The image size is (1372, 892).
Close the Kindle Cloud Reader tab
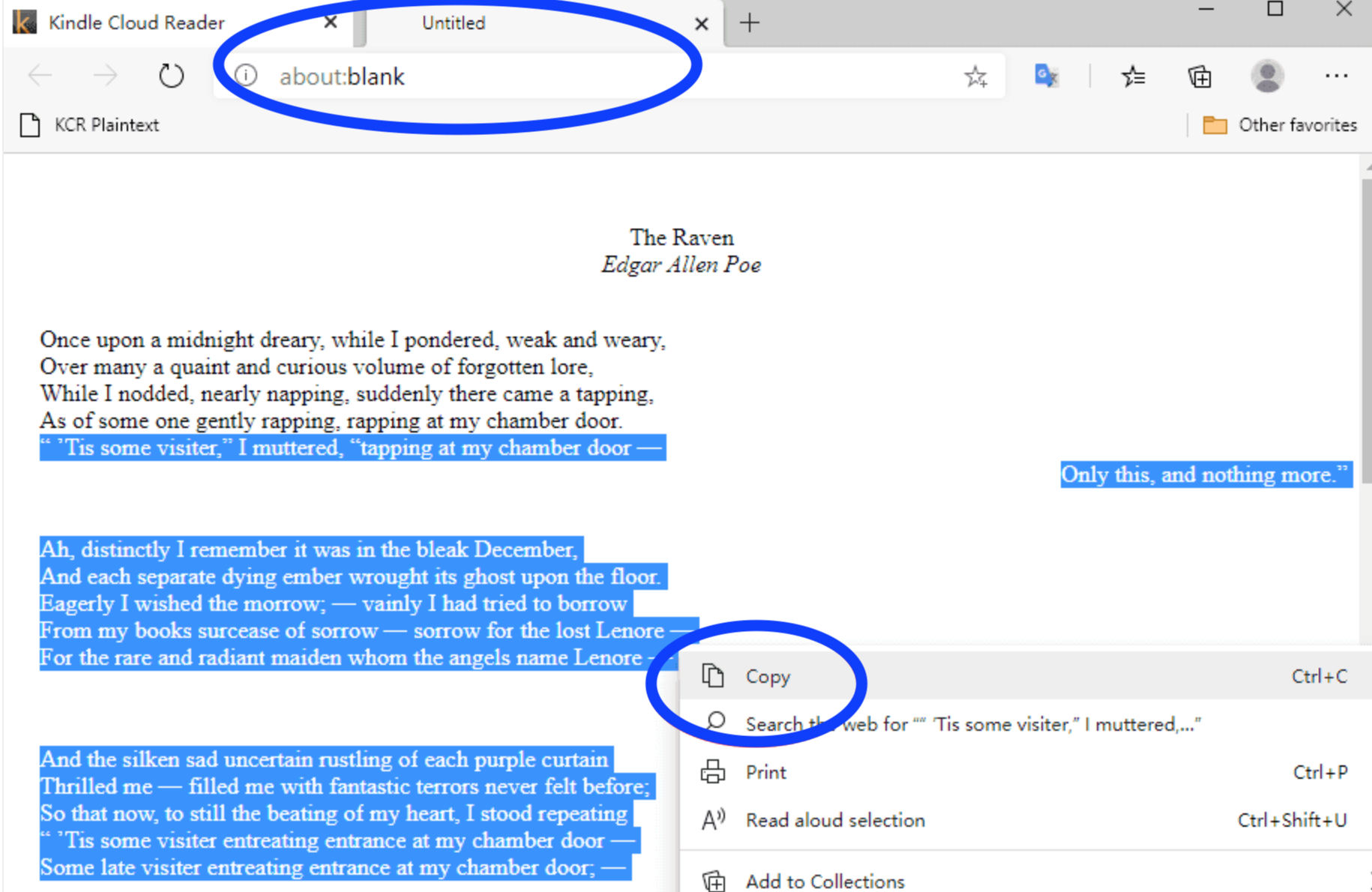point(330,22)
